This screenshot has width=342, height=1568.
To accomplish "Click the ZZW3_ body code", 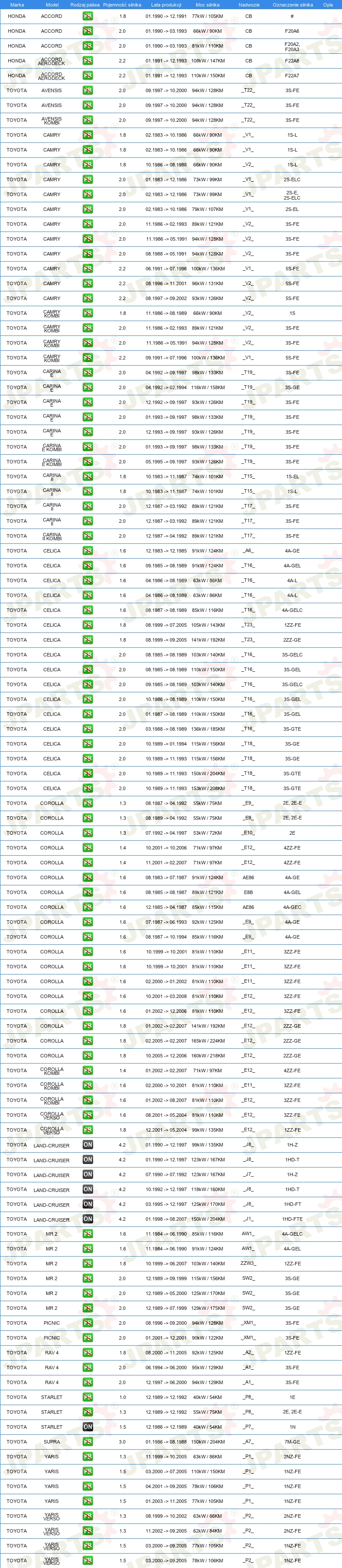I will pyautogui.click(x=248, y=1264).
